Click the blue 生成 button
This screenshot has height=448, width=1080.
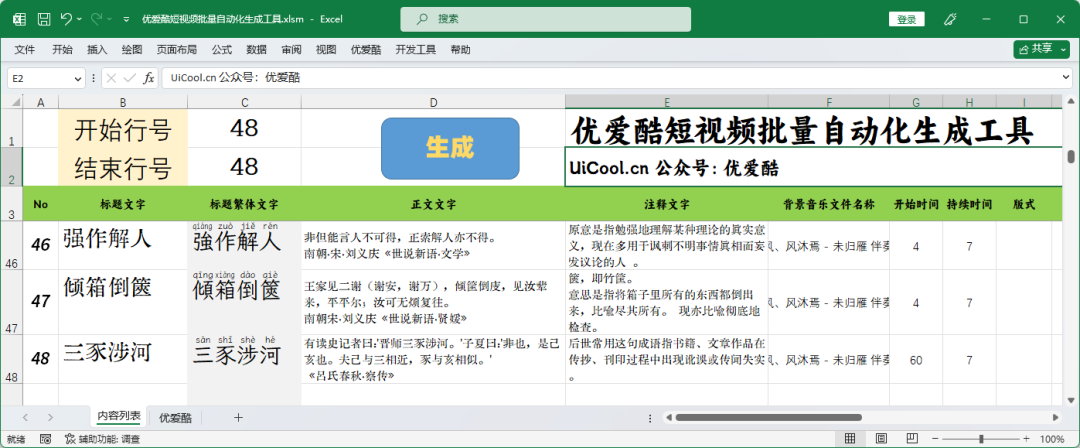450,148
